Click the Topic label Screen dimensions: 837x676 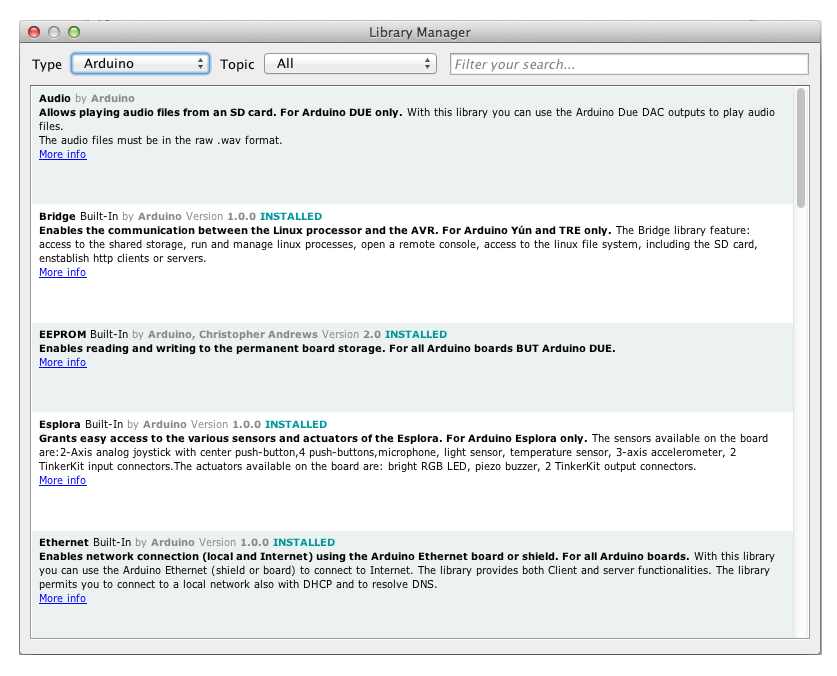point(237,65)
